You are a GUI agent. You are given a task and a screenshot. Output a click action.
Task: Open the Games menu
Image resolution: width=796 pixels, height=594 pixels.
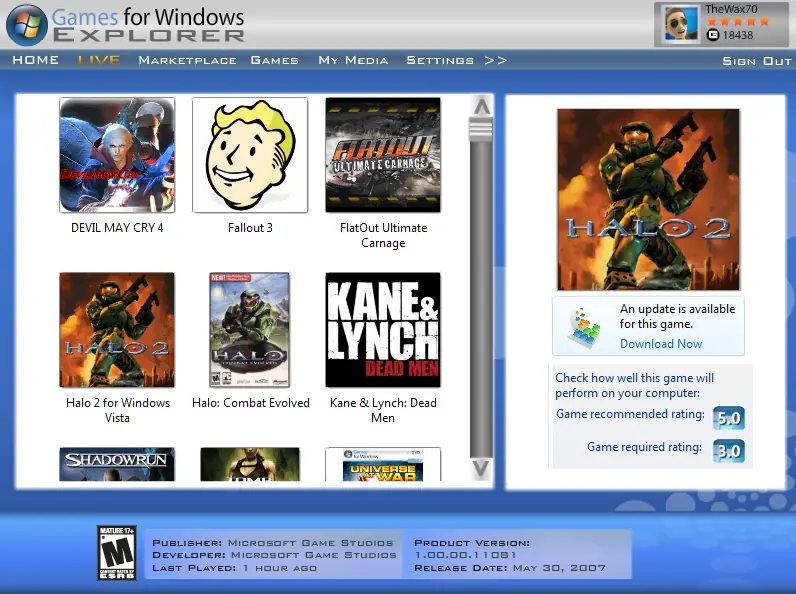click(x=275, y=60)
